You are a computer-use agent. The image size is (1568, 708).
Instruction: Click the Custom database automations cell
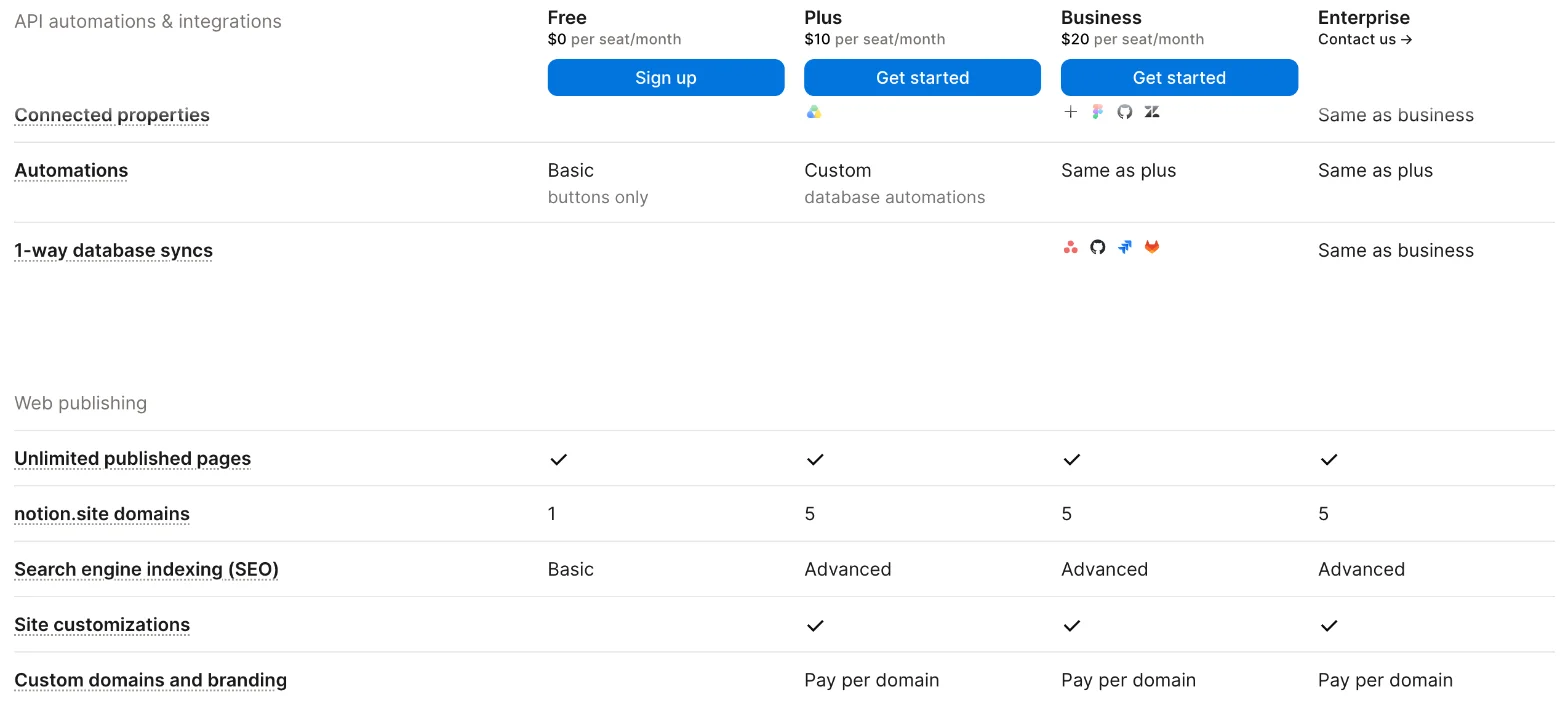point(895,183)
